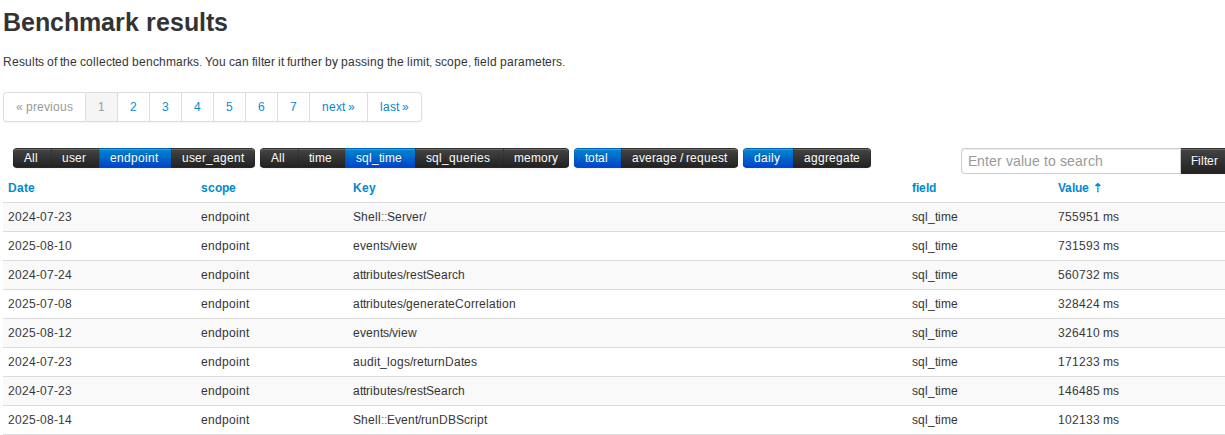Screen dimensions: 1225x435
Task: Sort table by the Date column
Action: pyautogui.click(x=21, y=188)
